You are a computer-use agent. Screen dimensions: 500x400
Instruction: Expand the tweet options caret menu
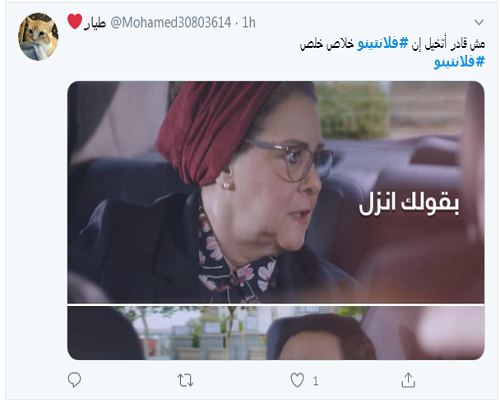(479, 22)
